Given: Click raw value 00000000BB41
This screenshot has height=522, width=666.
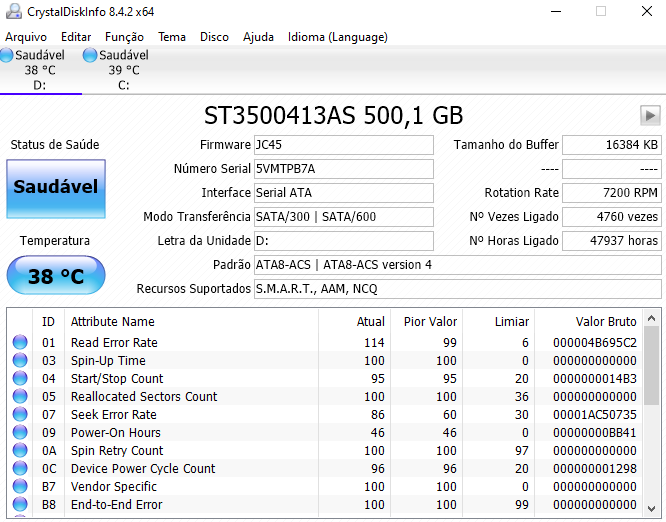Looking at the screenshot, I should point(595,432).
